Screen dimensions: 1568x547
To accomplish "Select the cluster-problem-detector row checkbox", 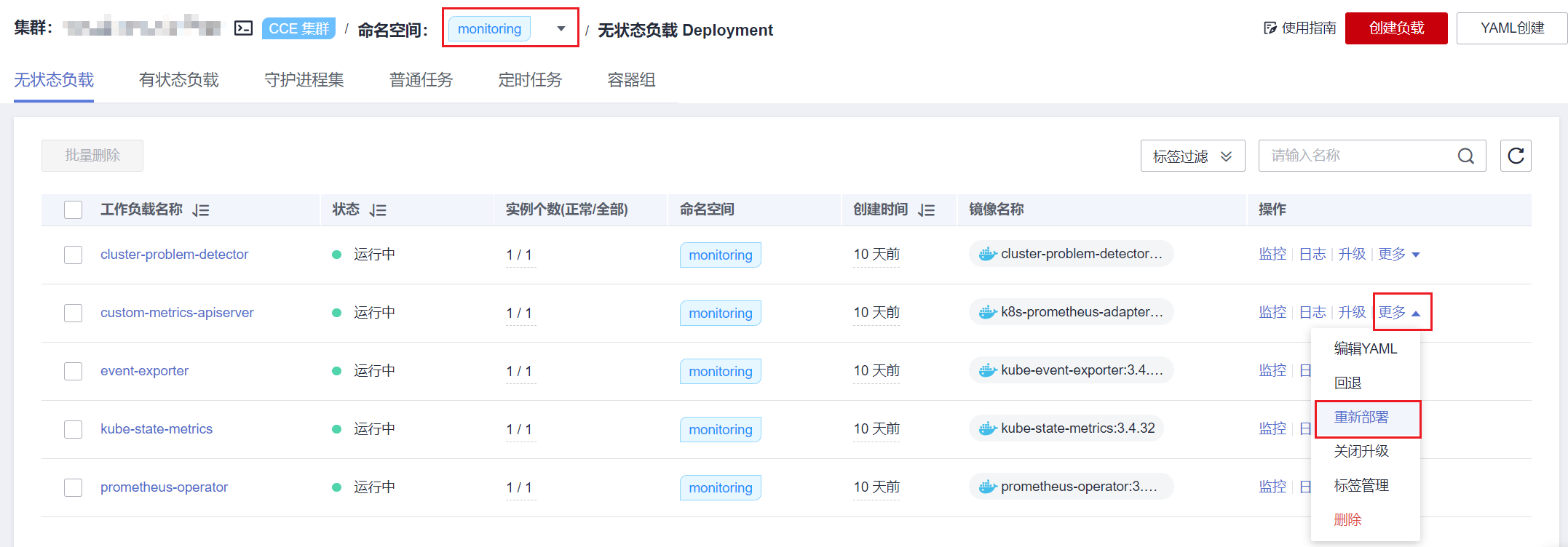I will (x=74, y=255).
